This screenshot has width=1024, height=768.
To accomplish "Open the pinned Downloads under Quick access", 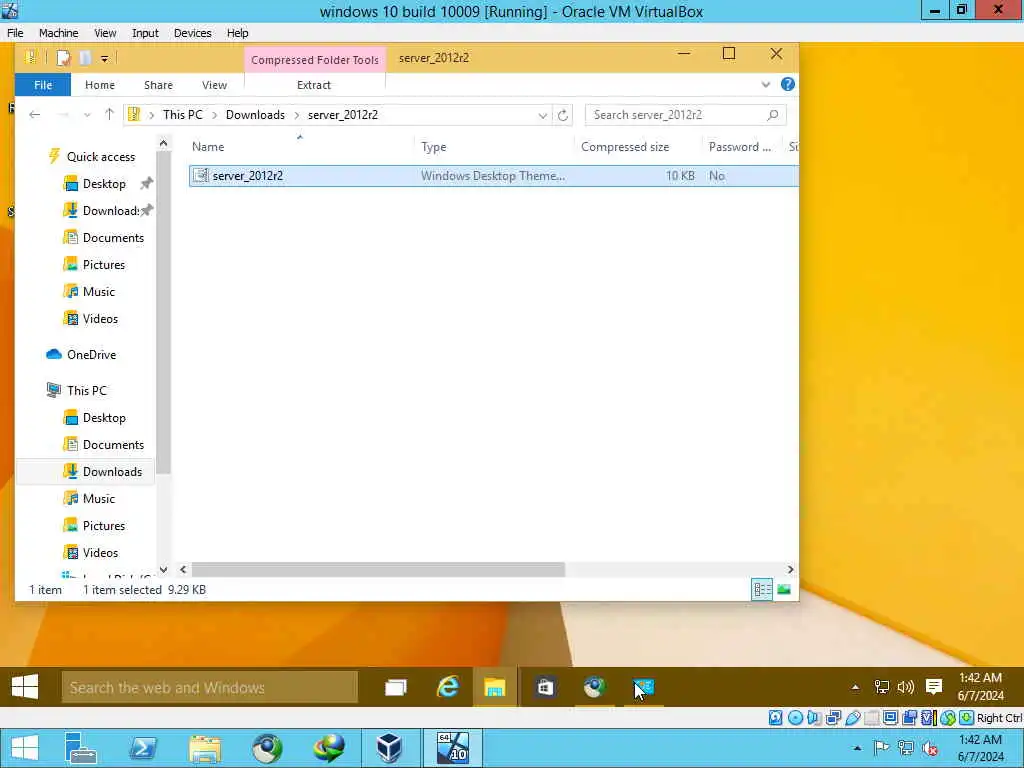I will pyautogui.click(x=110, y=211).
